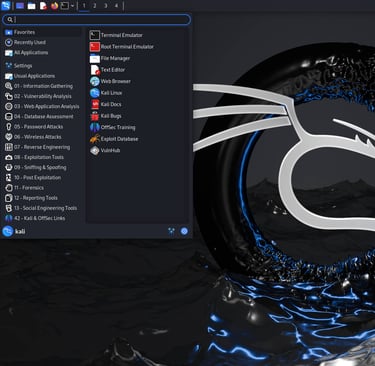The height and width of the screenshot is (366, 375).
Task: Open 07 - Reverse Engineering category
Action: 43,147
